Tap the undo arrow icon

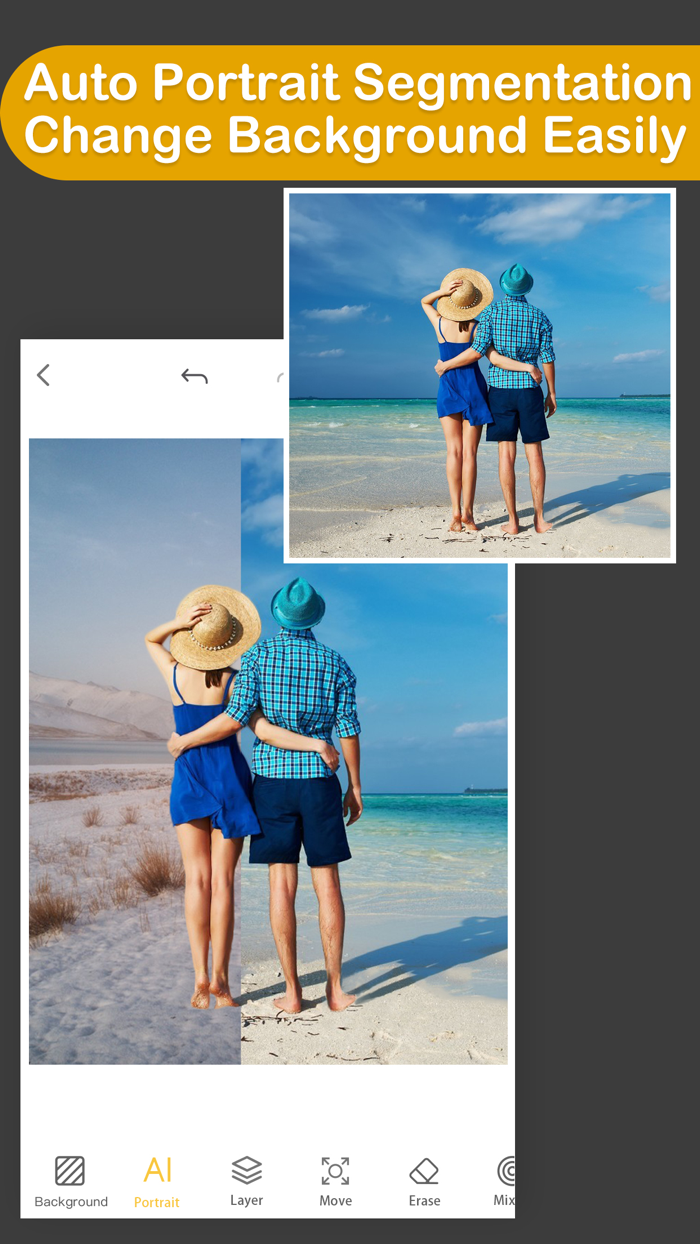(x=194, y=376)
